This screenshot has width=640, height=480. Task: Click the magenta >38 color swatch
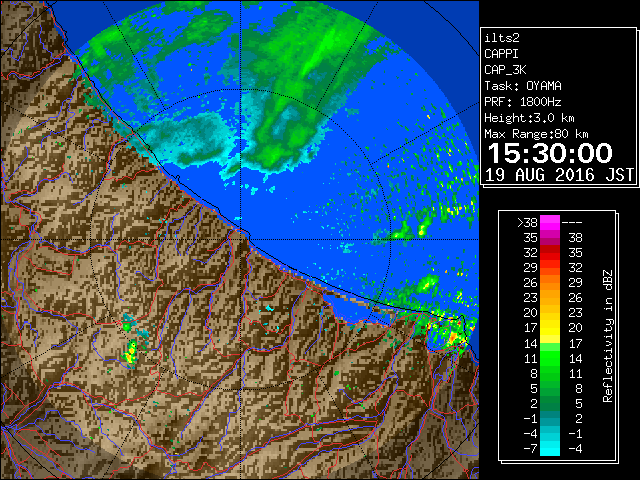coord(550,222)
